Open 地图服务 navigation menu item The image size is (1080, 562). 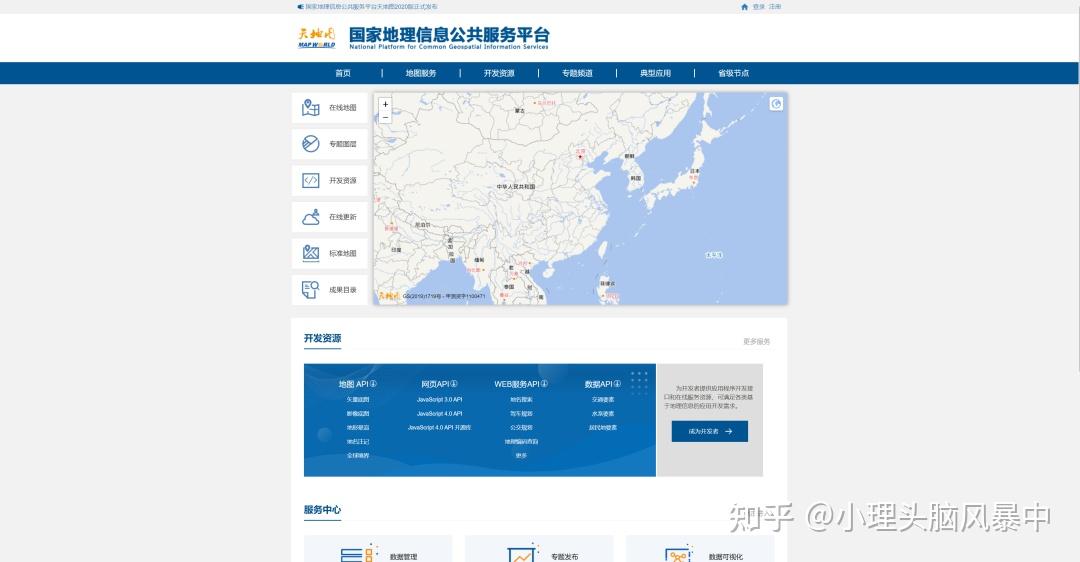[x=421, y=73]
